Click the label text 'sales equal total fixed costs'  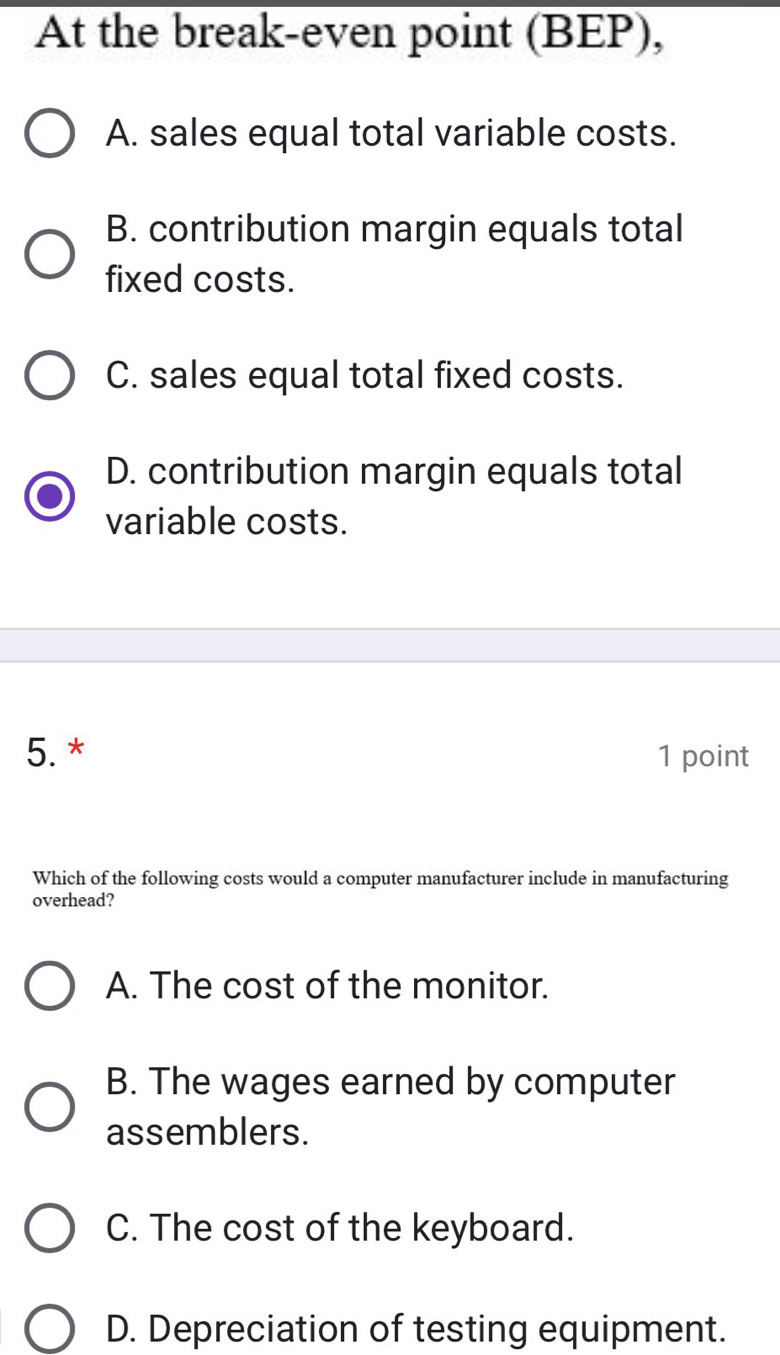coord(364,376)
